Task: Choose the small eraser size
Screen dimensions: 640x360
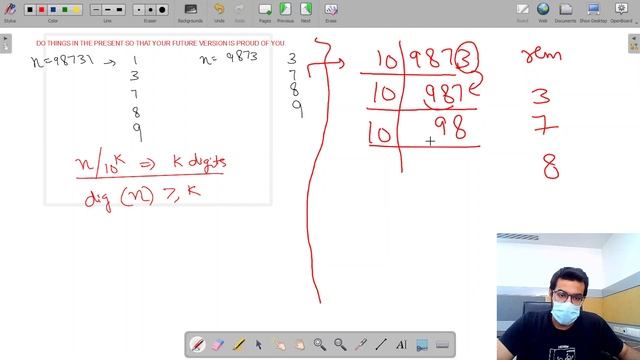Action: 139,9
